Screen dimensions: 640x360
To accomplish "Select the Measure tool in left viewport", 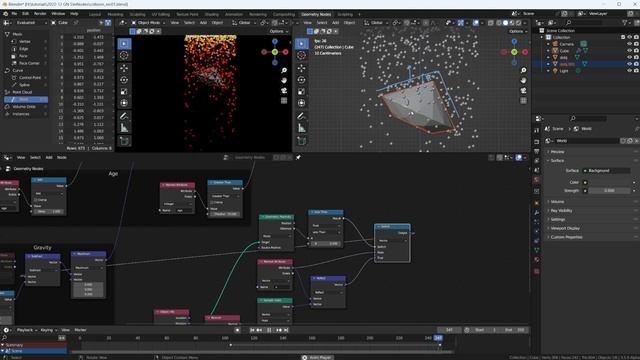I will (124, 128).
